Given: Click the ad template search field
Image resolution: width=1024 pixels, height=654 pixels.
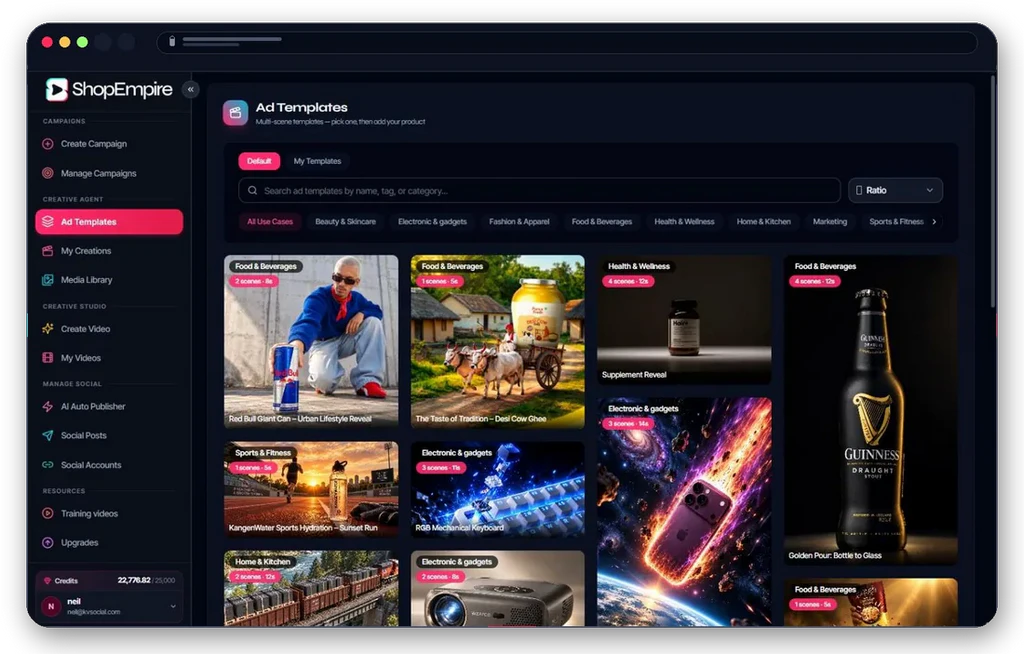Looking at the screenshot, I should pos(539,190).
